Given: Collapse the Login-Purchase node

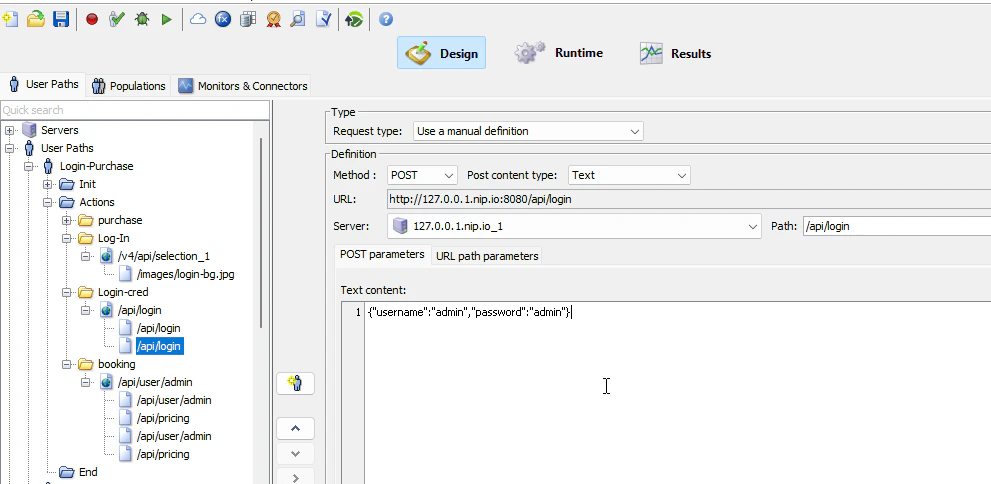Looking at the screenshot, I should point(28,166).
